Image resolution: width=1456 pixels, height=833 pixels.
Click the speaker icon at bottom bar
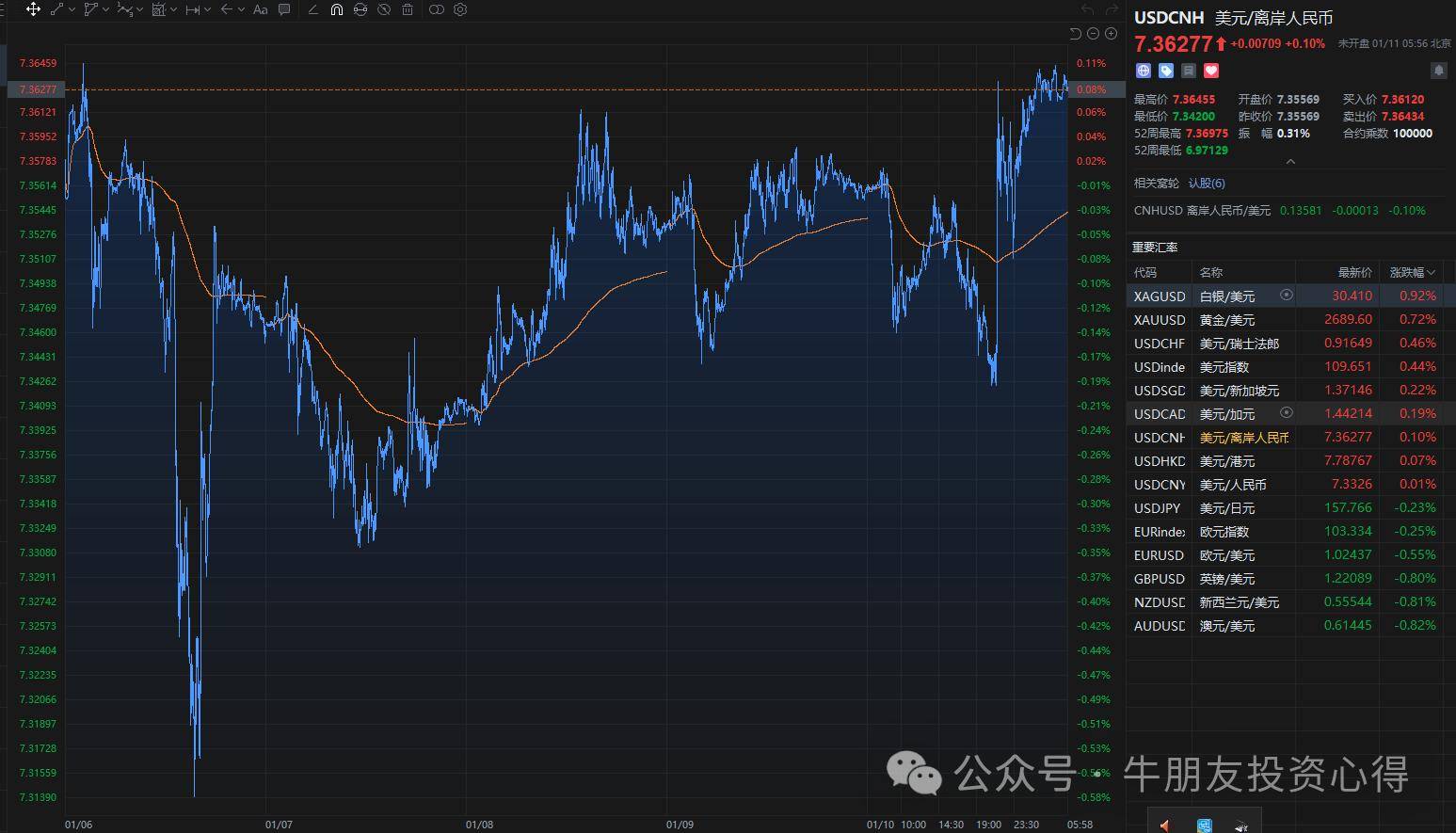tap(1164, 825)
